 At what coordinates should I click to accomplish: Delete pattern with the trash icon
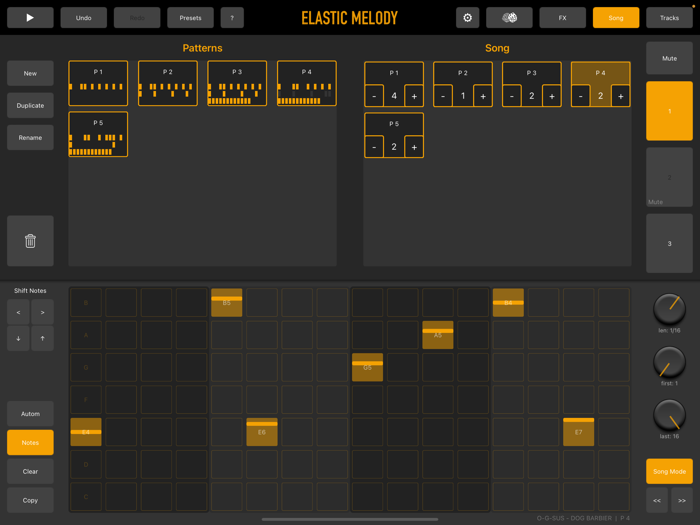(x=30, y=241)
